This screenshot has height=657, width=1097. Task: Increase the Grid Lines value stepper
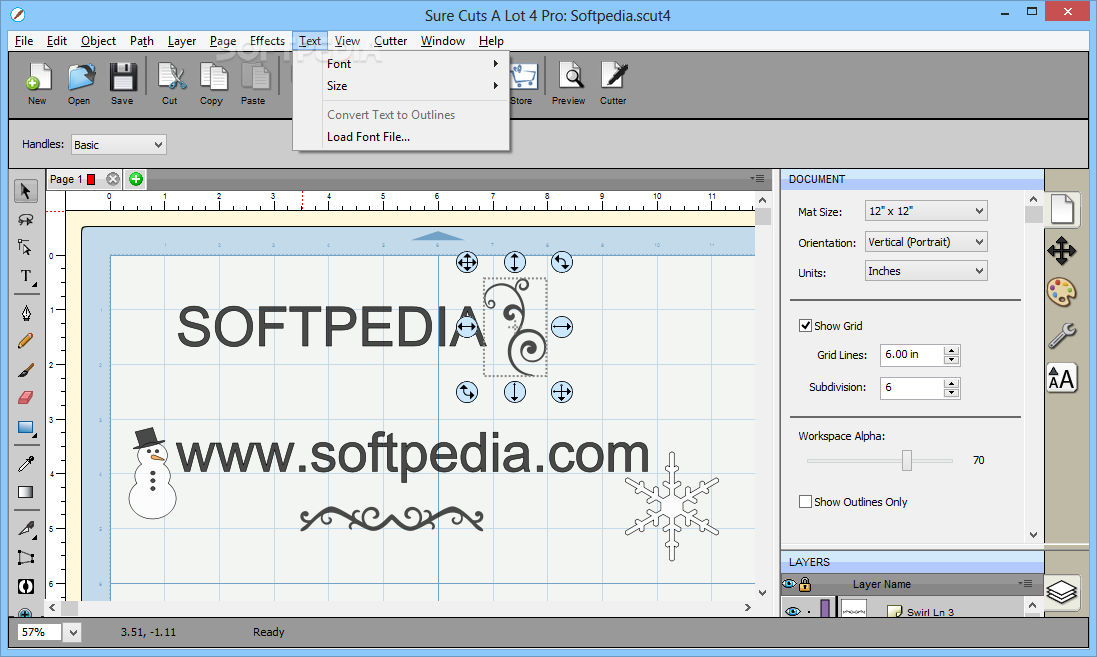pyautogui.click(x=951, y=350)
